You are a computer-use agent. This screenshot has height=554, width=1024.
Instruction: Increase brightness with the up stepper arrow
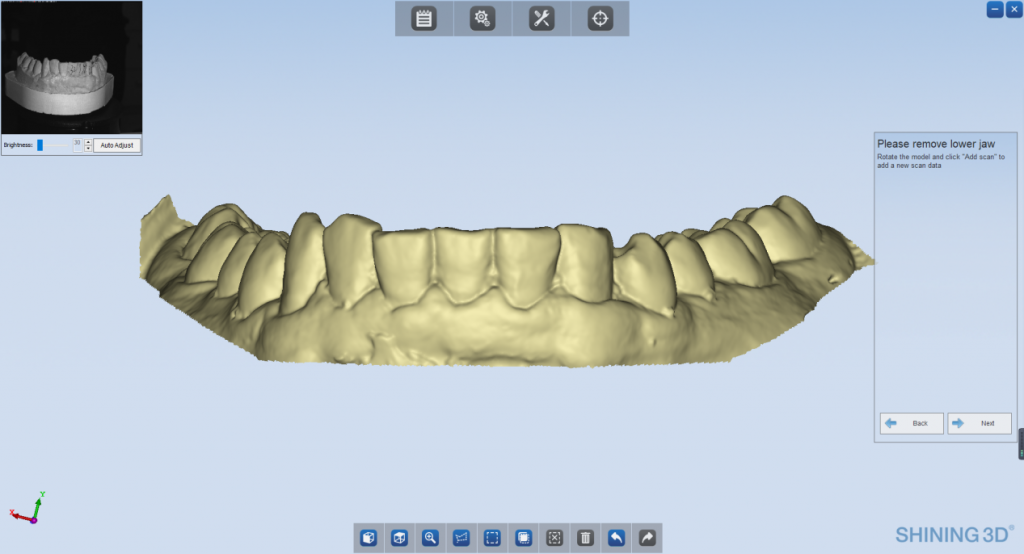point(88,142)
